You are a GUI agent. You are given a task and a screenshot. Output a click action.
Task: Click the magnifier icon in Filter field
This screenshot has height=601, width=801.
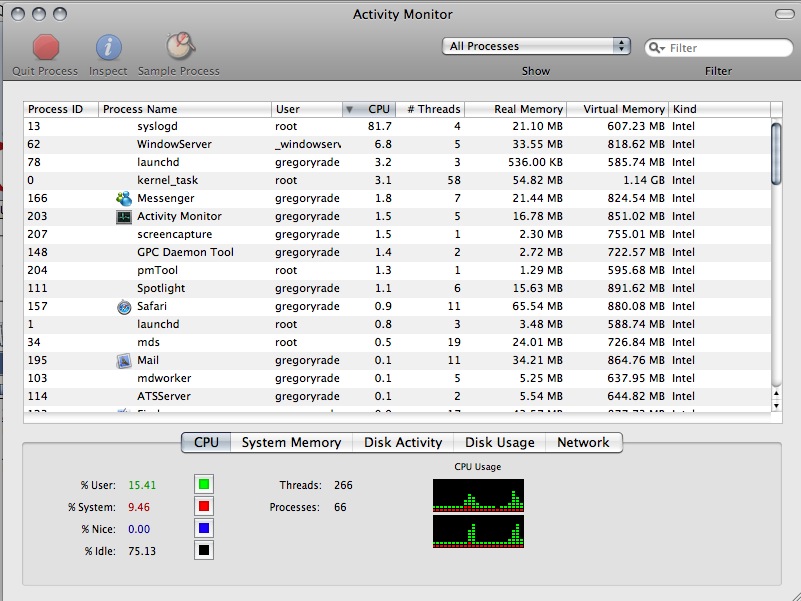click(x=656, y=48)
